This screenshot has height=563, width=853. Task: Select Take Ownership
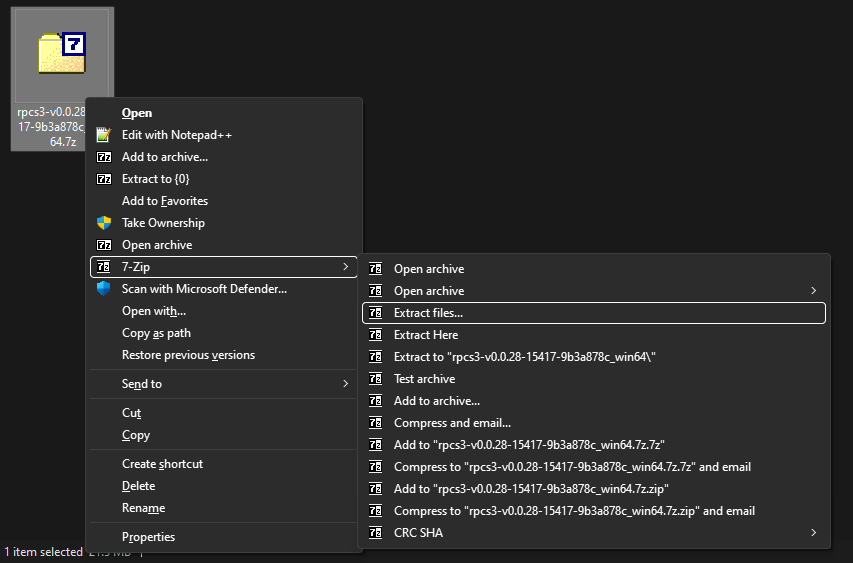tap(224, 222)
